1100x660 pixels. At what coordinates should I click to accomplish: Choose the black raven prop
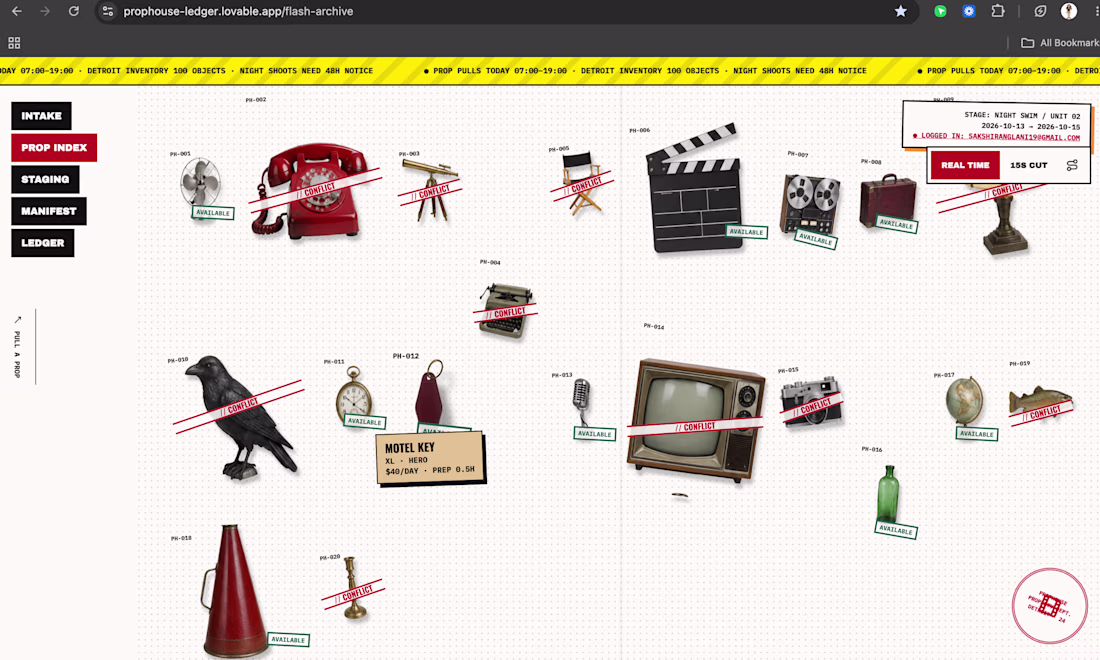tap(241, 417)
